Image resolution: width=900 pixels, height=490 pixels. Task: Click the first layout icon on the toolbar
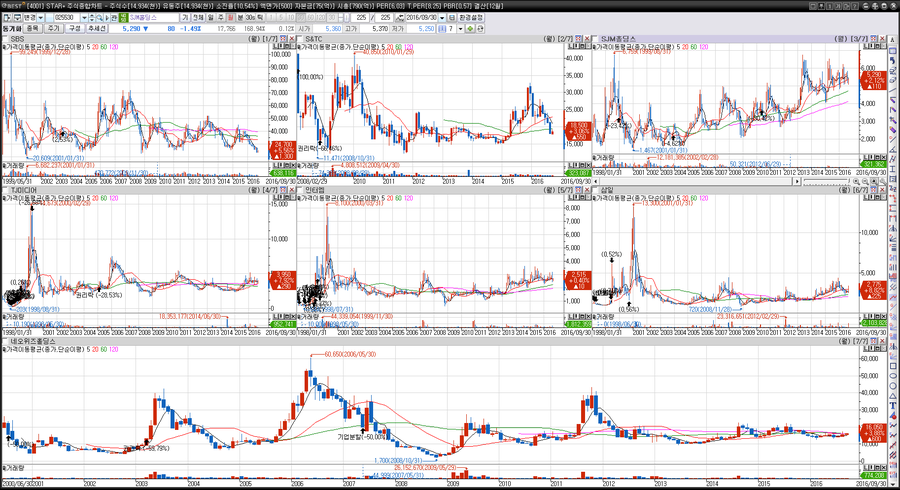(x=7, y=18)
